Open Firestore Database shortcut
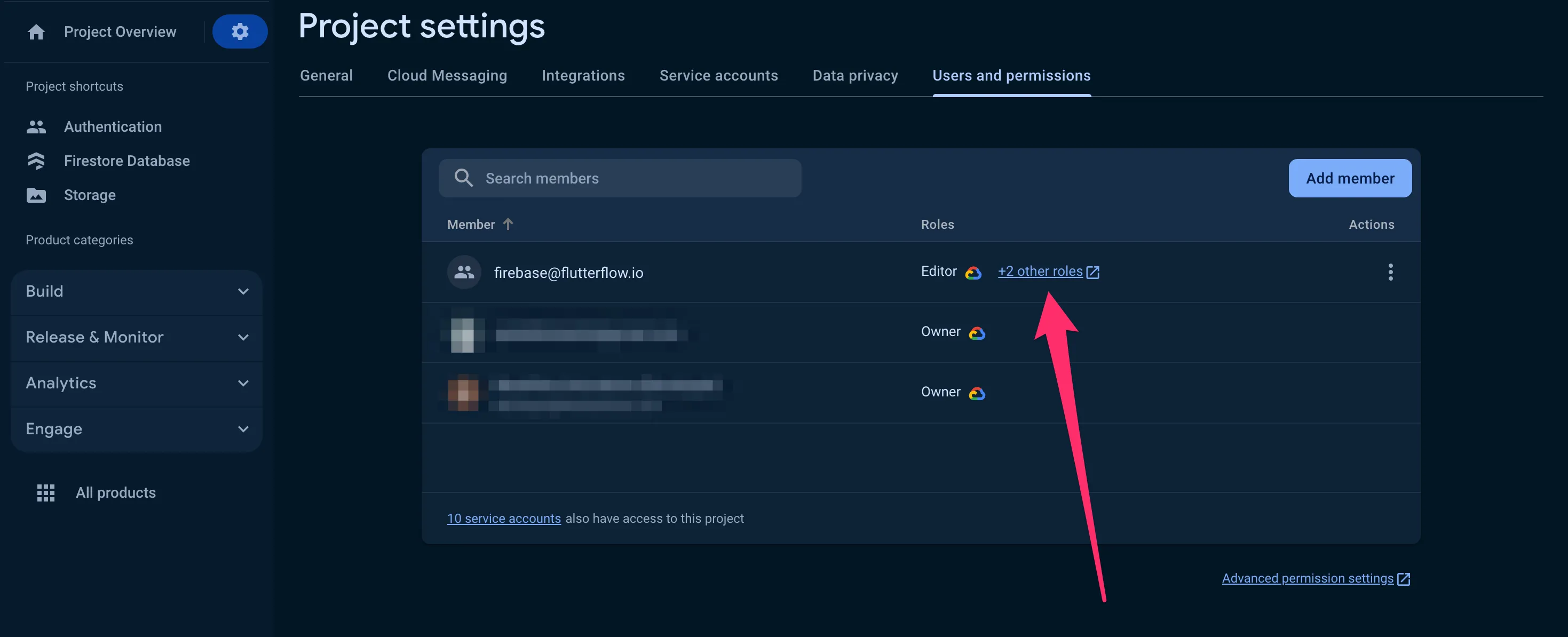The width and height of the screenshot is (1568, 637). pyautogui.click(x=126, y=161)
